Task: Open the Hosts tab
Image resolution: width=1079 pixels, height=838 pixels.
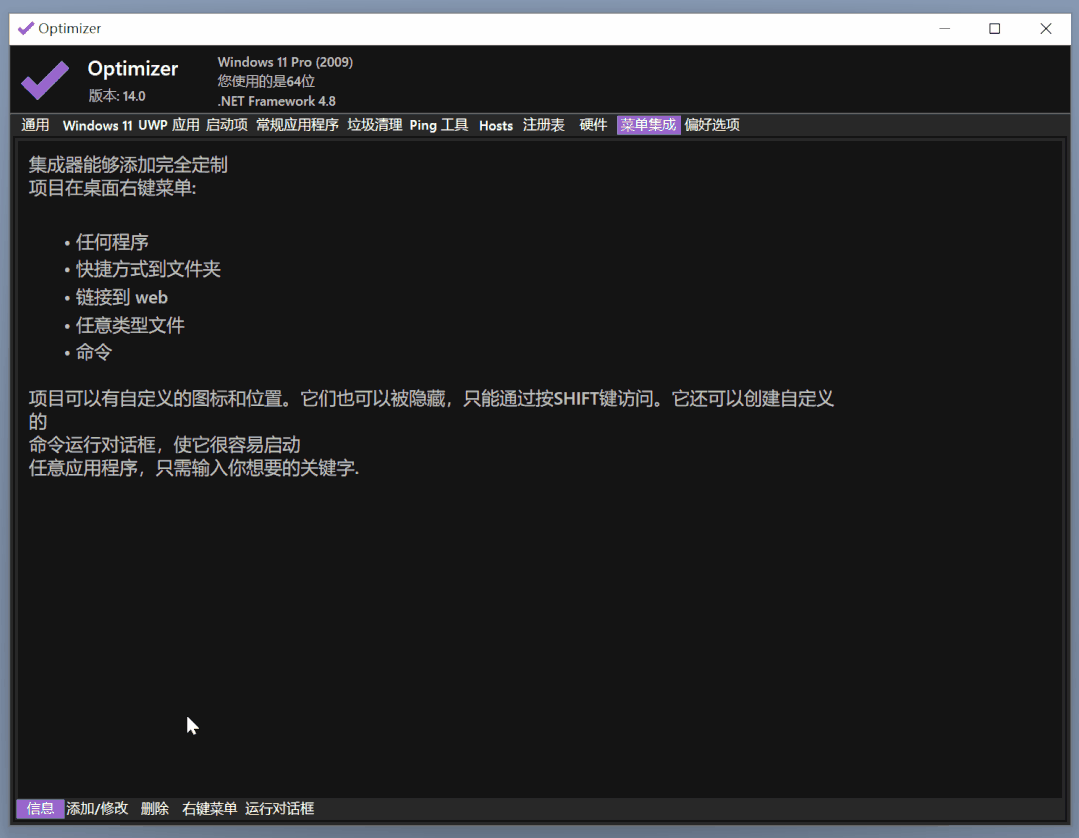Action: (x=496, y=125)
